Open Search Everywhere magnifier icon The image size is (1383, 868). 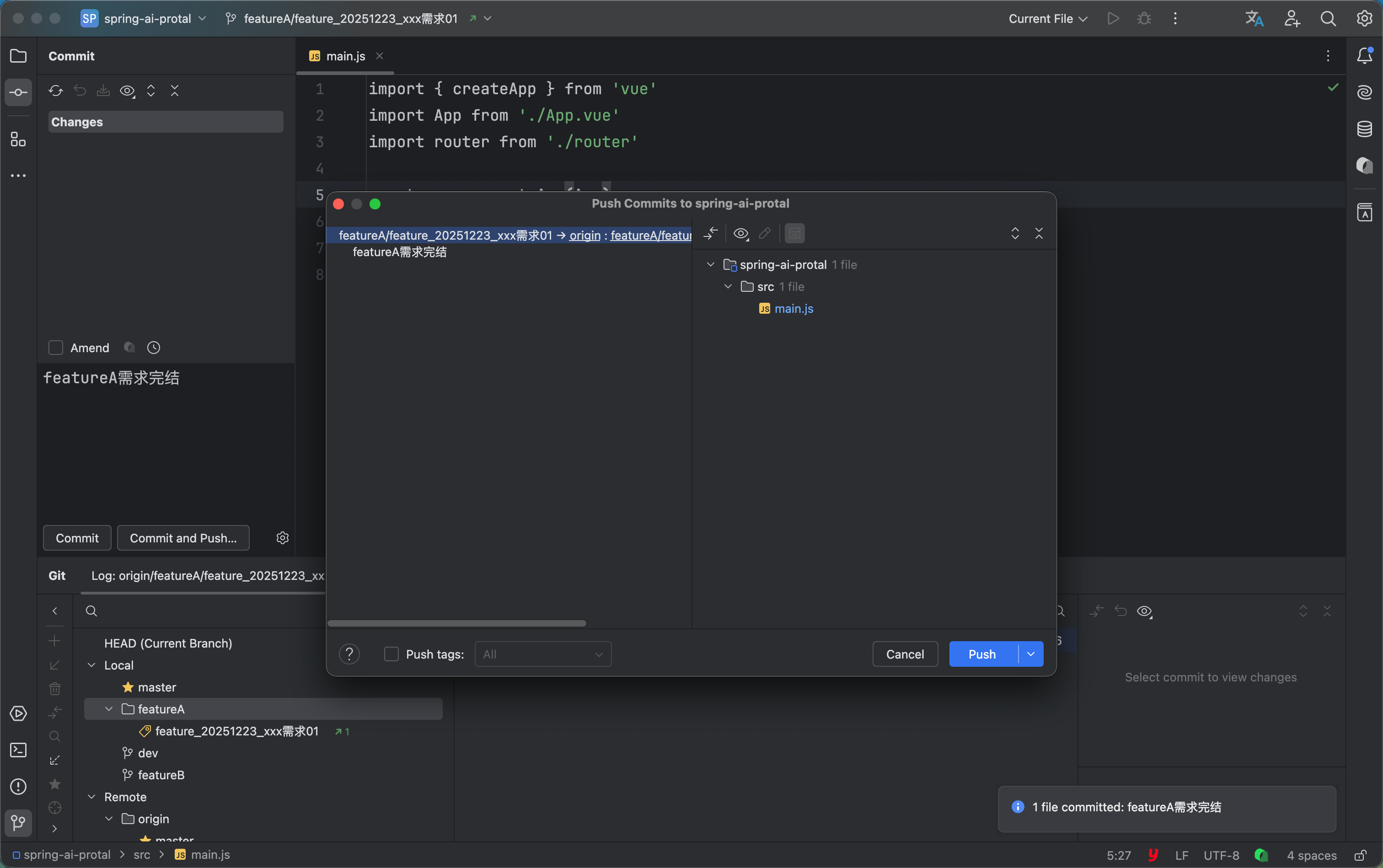(x=1327, y=18)
